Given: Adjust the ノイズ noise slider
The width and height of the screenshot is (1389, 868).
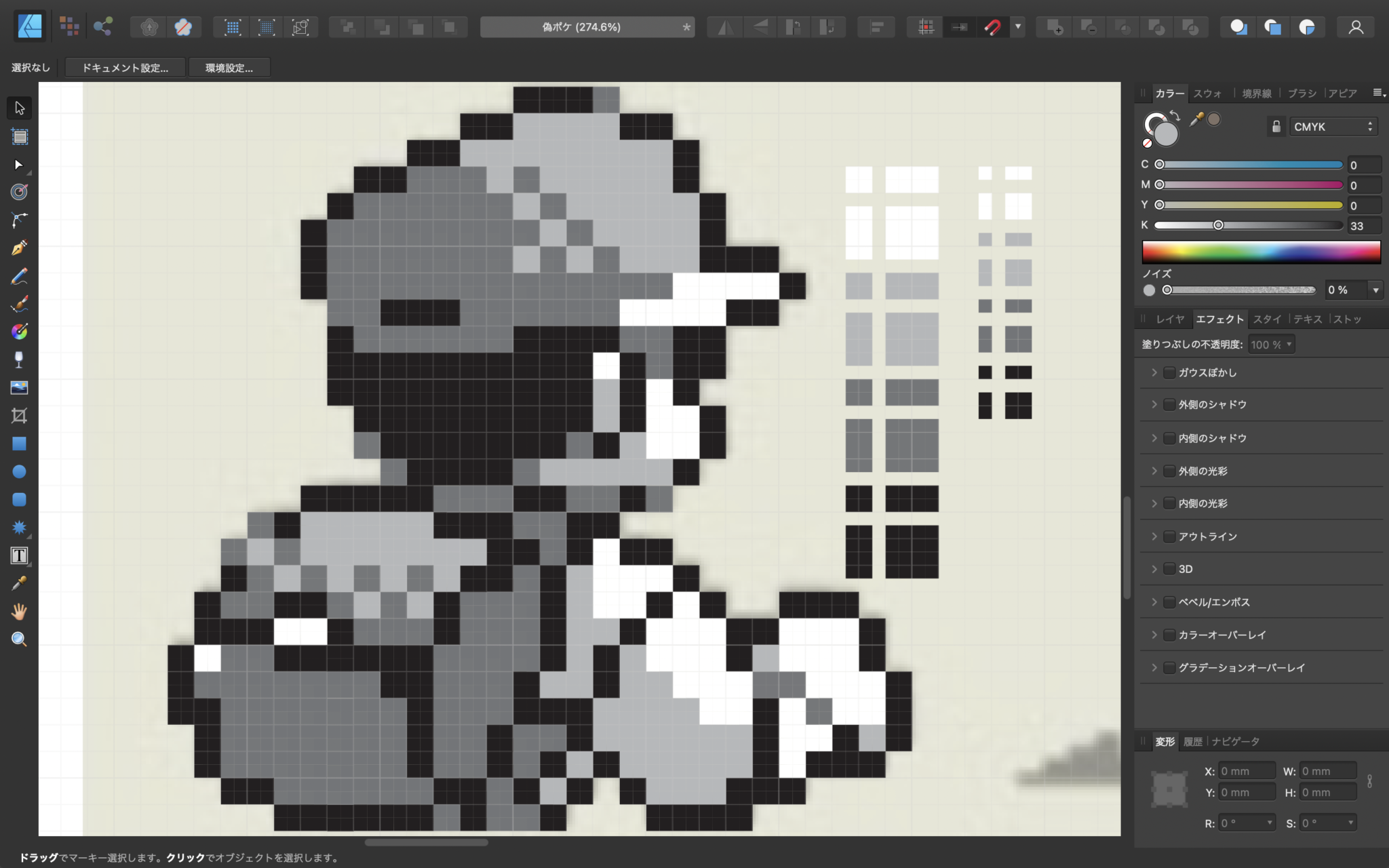Looking at the screenshot, I should (x=1240, y=290).
